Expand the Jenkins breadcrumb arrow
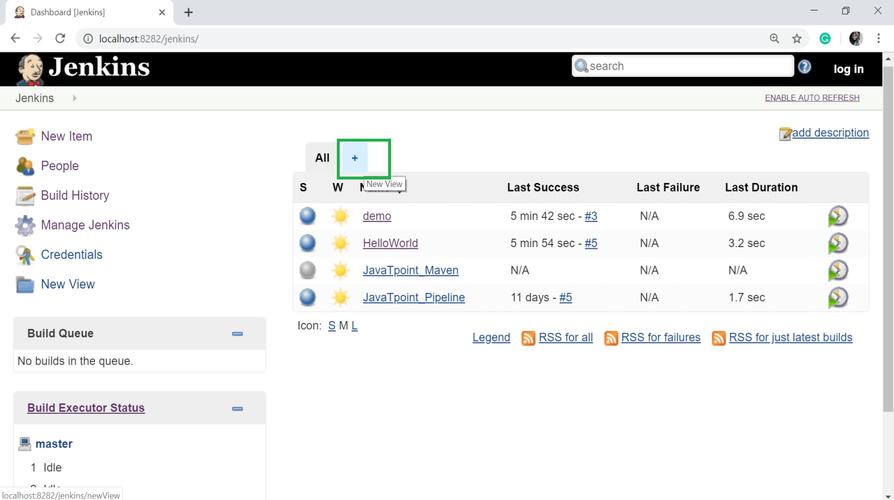 (x=74, y=98)
